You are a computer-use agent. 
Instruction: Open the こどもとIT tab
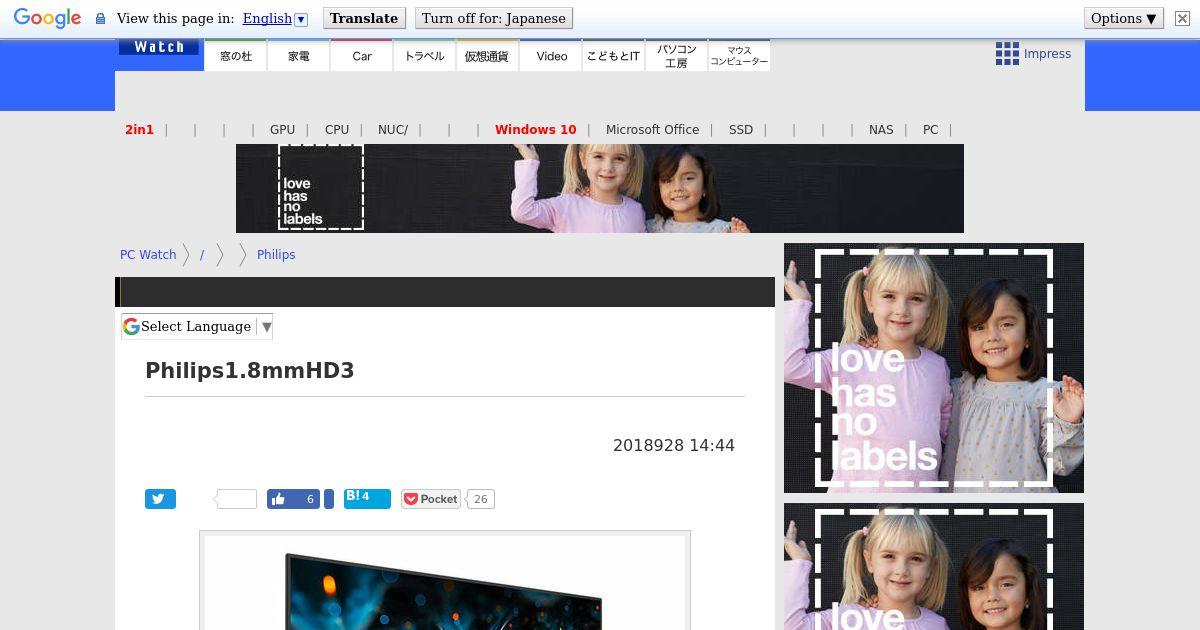click(x=613, y=56)
